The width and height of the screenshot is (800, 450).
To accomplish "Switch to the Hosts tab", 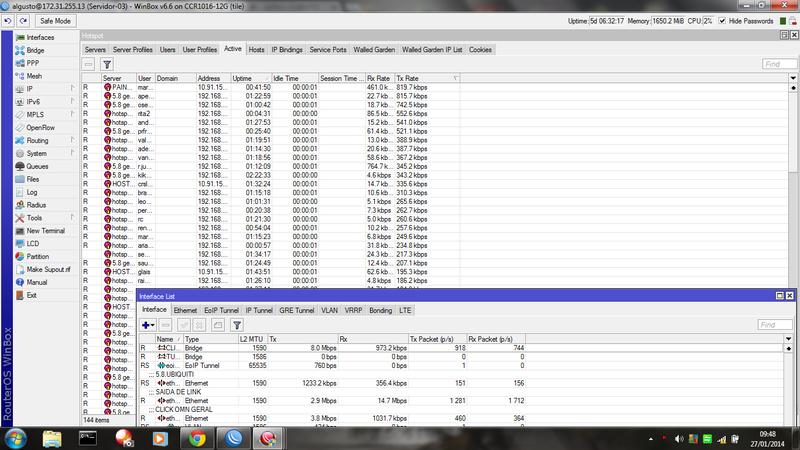I will pos(256,49).
